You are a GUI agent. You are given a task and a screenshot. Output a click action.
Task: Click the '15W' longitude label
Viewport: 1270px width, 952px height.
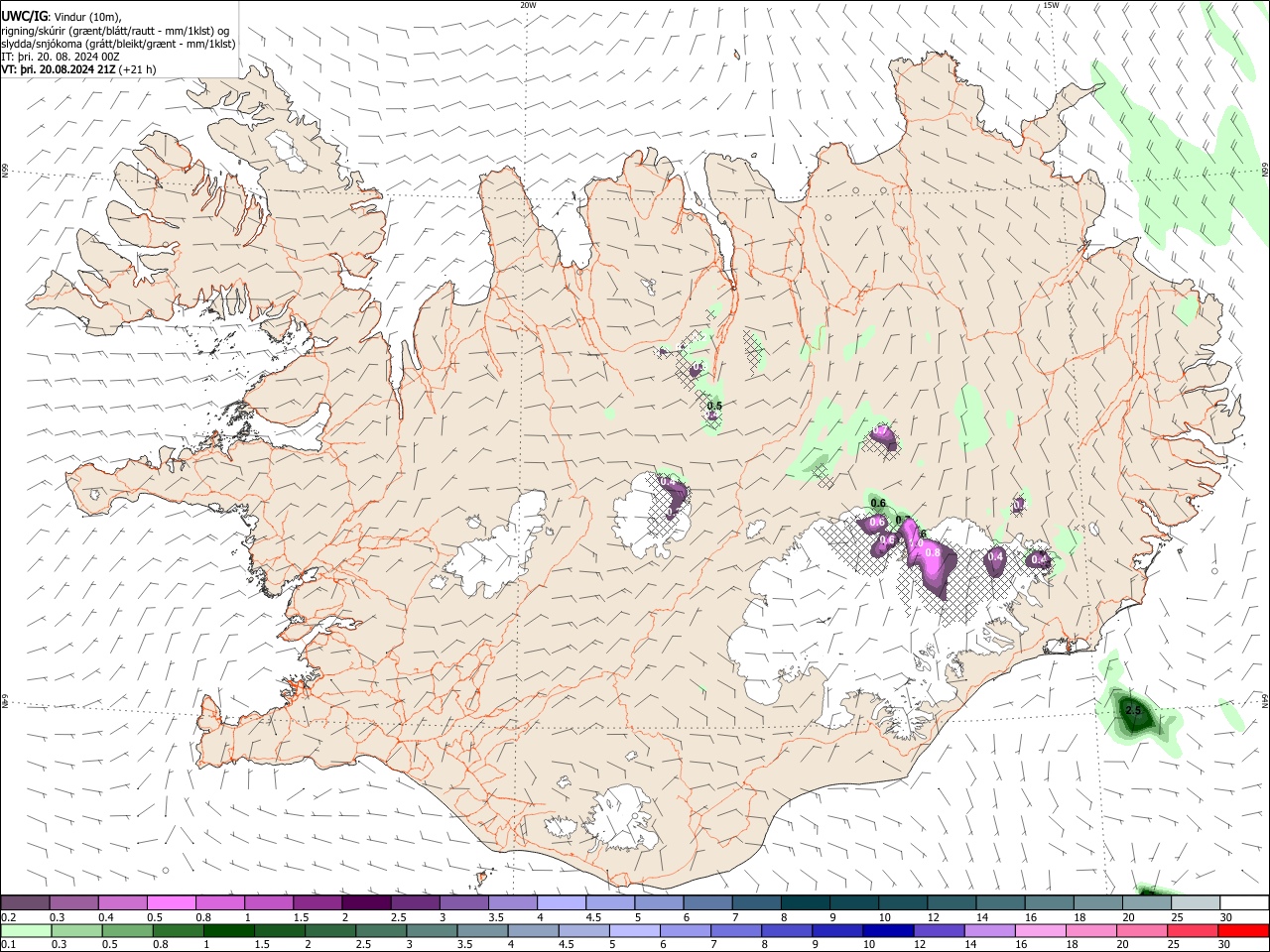pos(1051,5)
